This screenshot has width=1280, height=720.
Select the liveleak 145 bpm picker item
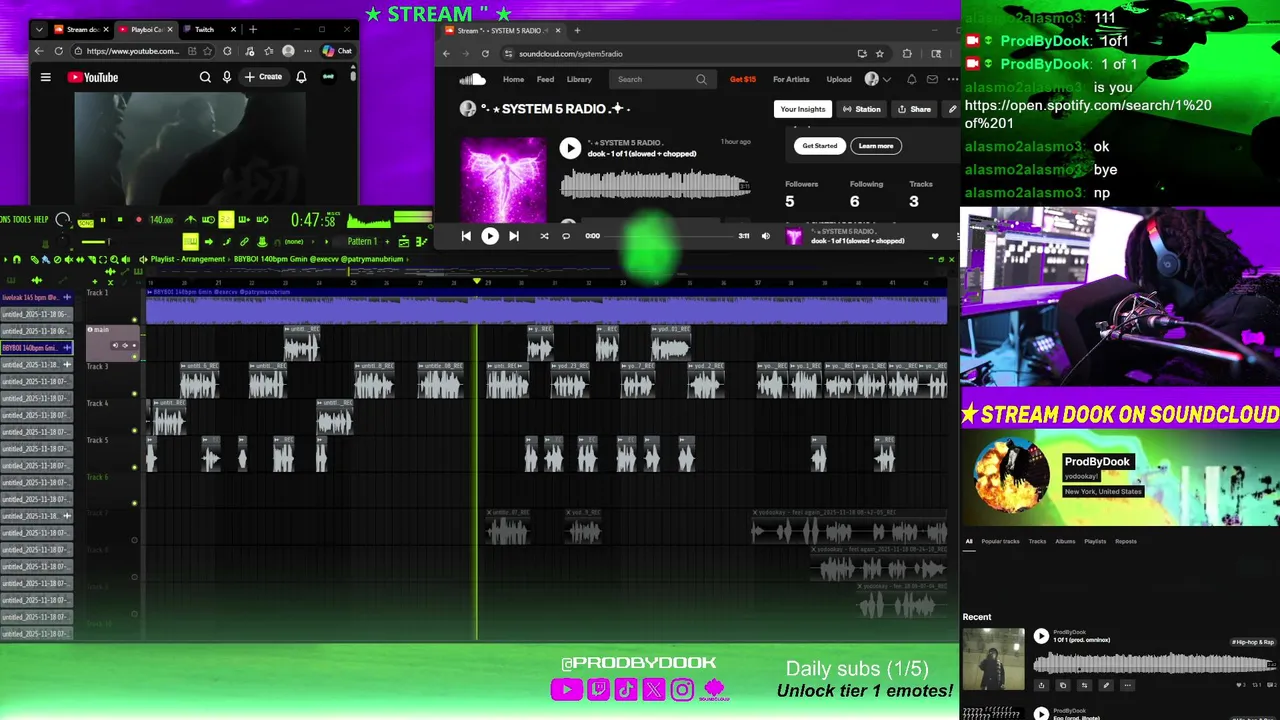point(36,297)
